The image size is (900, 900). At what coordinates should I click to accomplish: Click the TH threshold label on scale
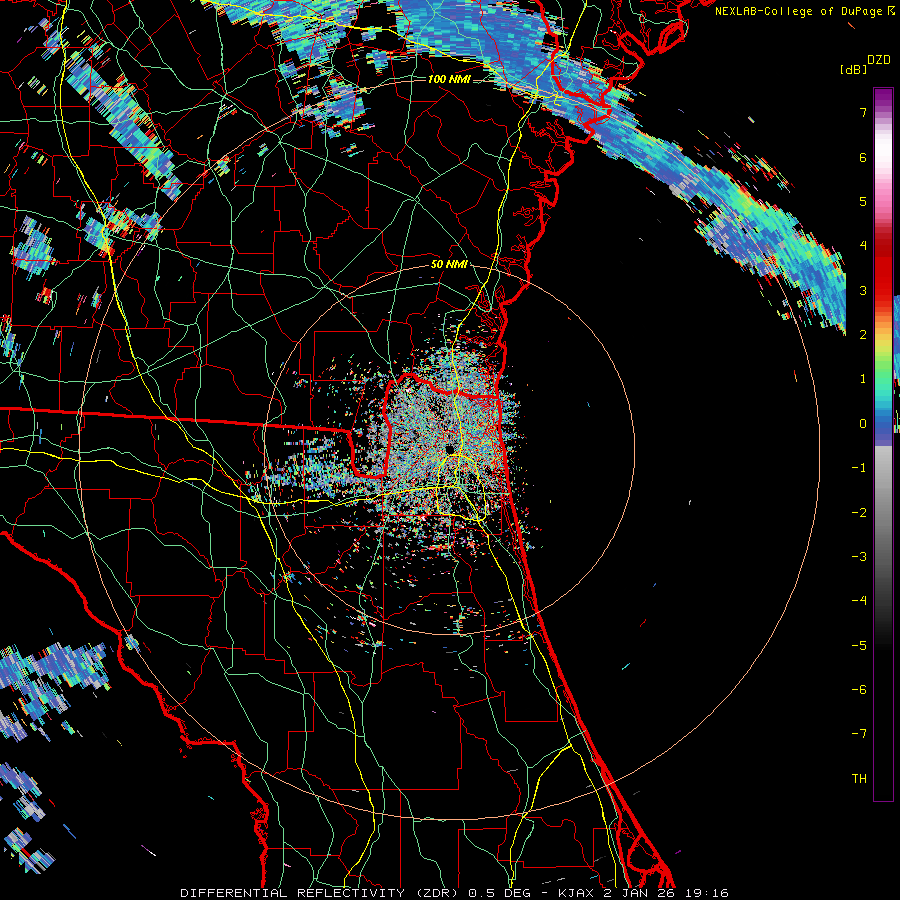point(859,779)
